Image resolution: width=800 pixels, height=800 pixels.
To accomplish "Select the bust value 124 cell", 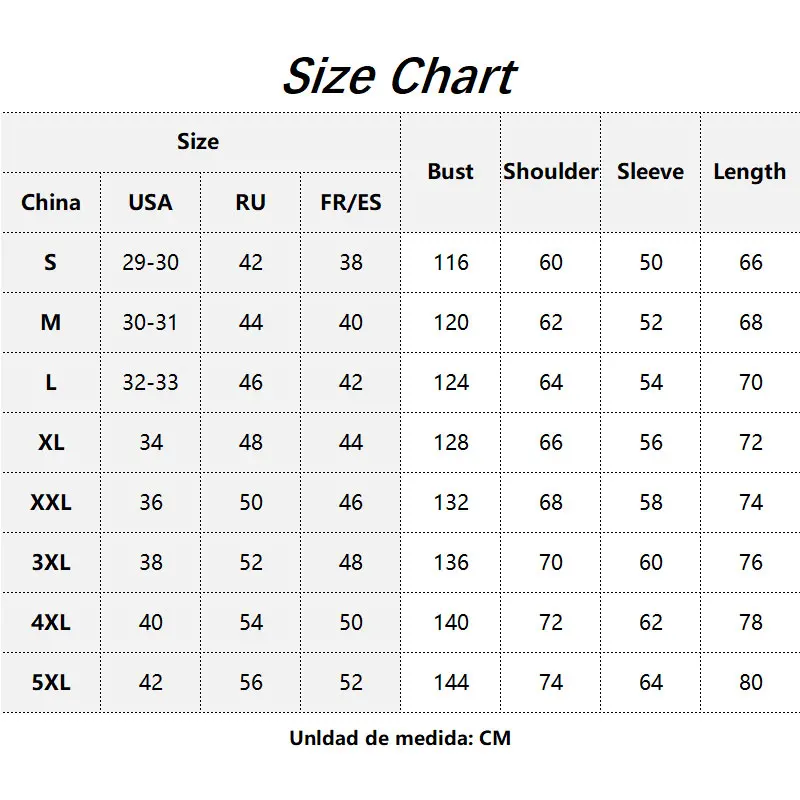I will point(450,382).
